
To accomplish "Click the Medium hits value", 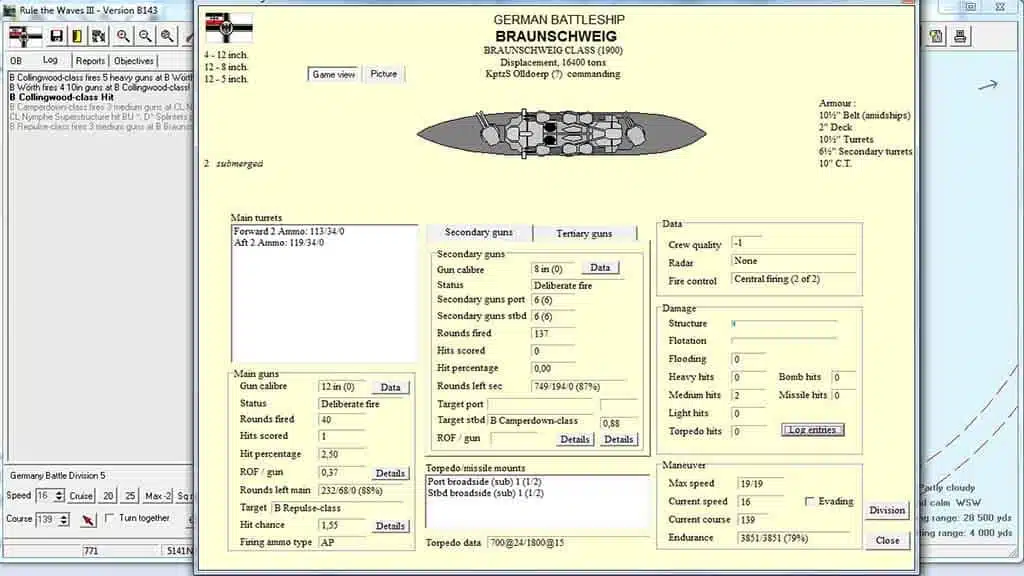I will (748, 395).
